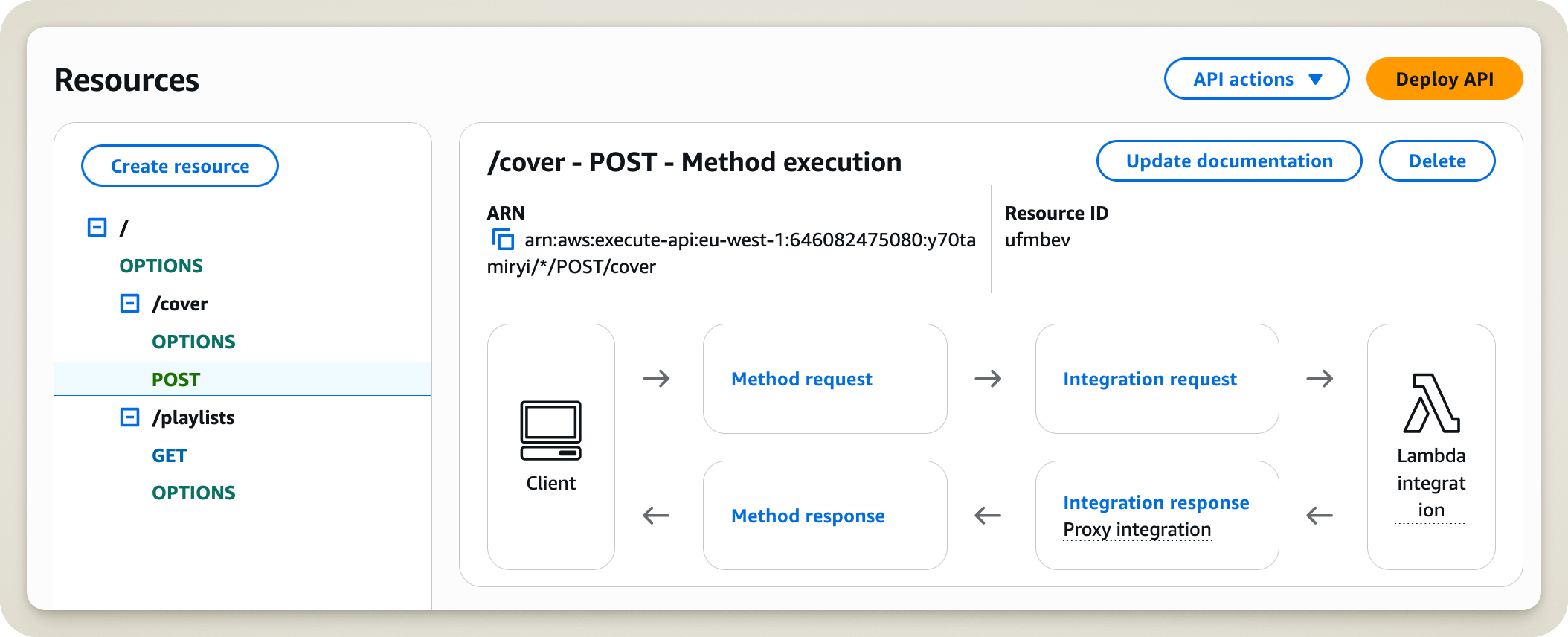Select OPTIONS method under /cover
This screenshot has width=1568, height=637.
193,342
